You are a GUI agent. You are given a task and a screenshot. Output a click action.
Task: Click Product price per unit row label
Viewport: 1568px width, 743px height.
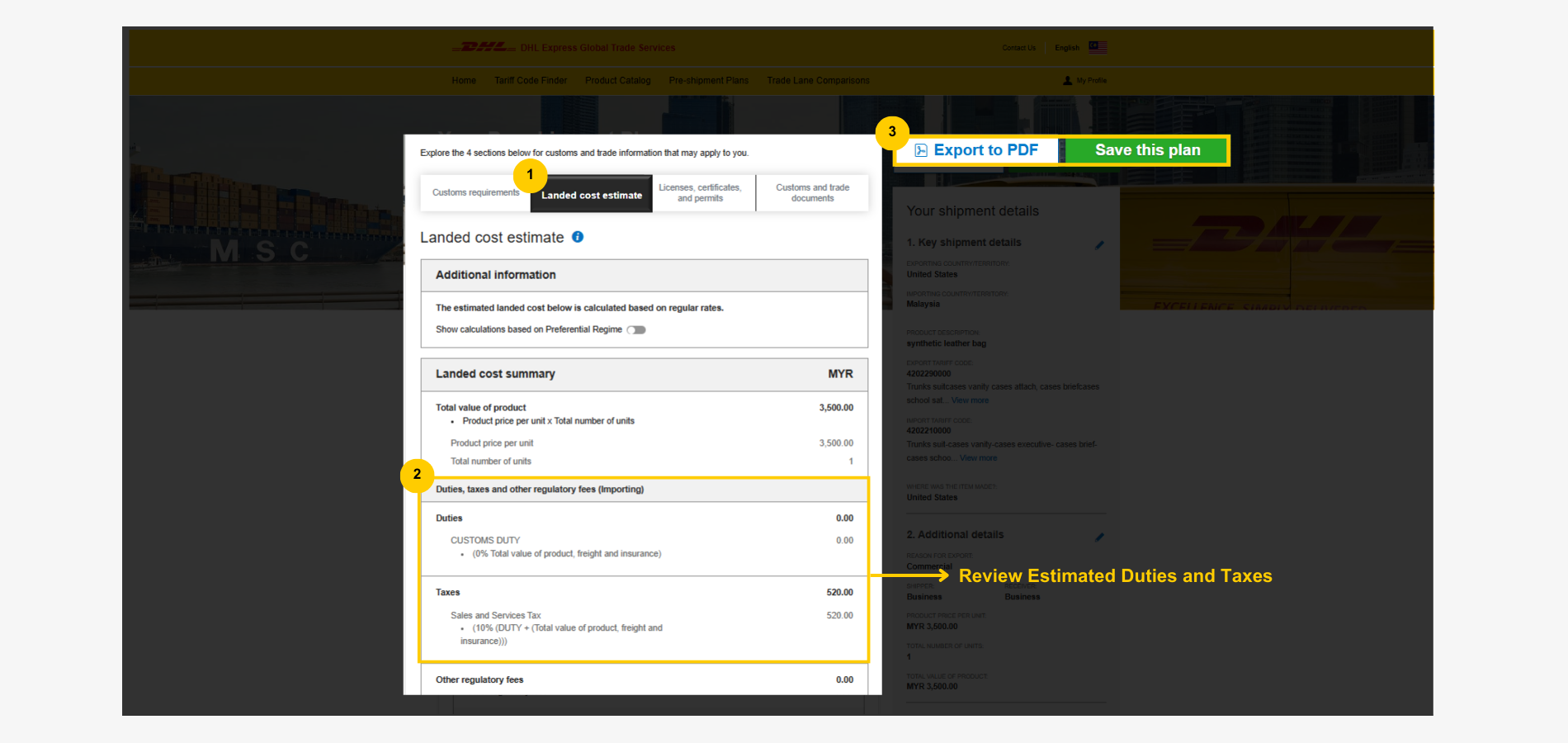(x=492, y=443)
